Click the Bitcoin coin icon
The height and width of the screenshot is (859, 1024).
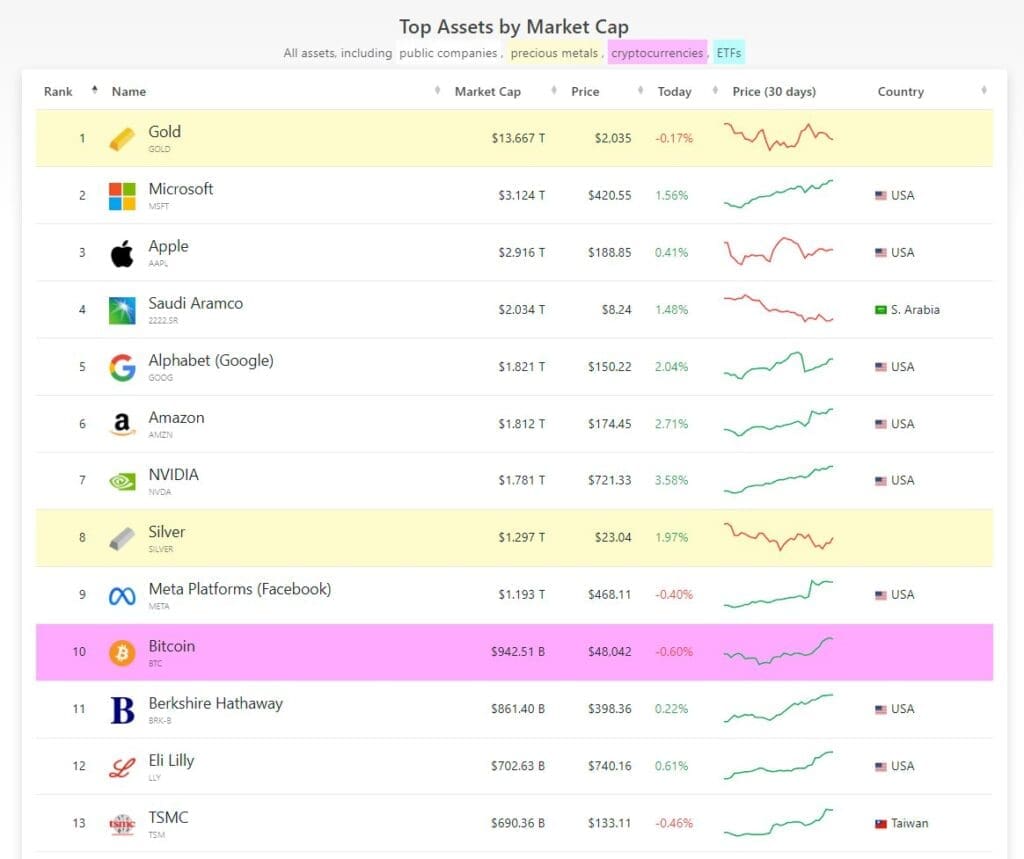pyautogui.click(x=122, y=653)
